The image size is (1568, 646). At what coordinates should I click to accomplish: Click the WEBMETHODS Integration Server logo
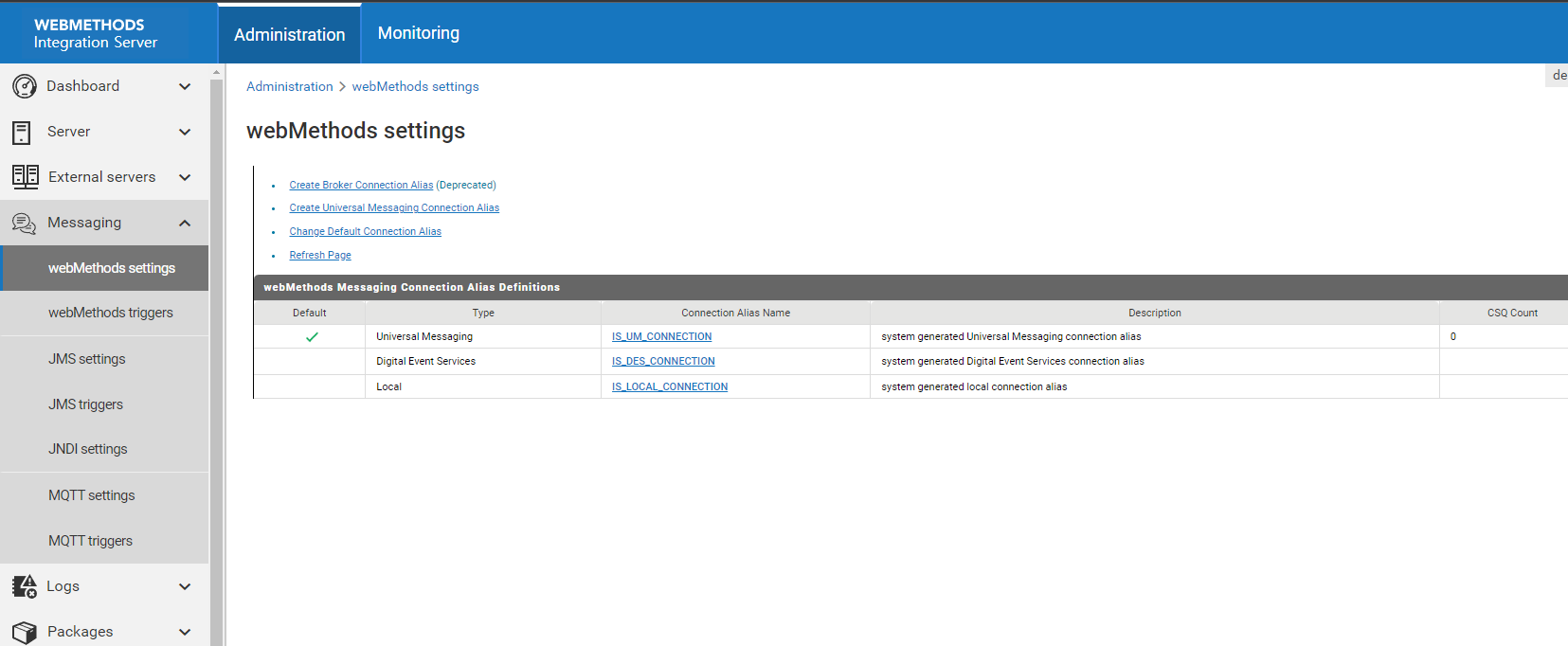[x=95, y=33]
